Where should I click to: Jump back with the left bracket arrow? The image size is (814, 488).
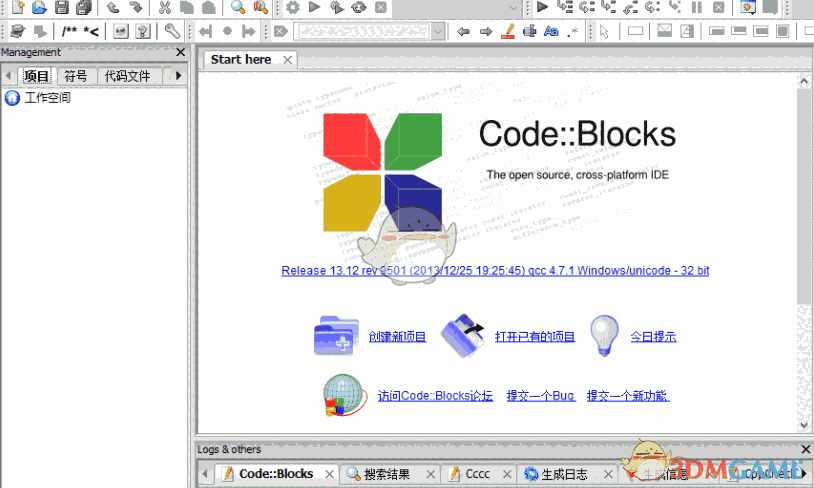click(206, 31)
